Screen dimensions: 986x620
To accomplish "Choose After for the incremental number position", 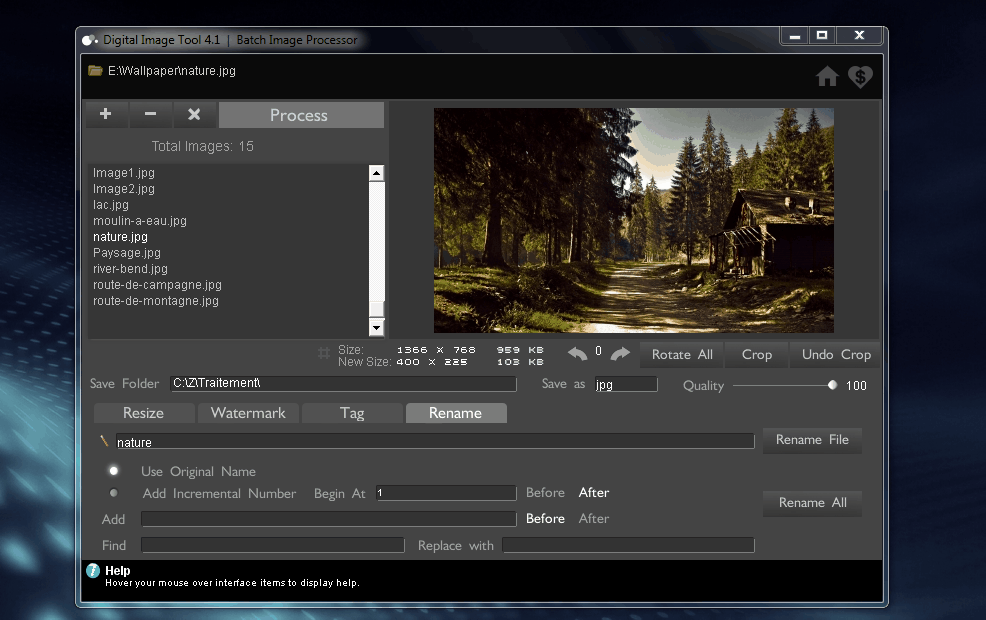I will (594, 492).
